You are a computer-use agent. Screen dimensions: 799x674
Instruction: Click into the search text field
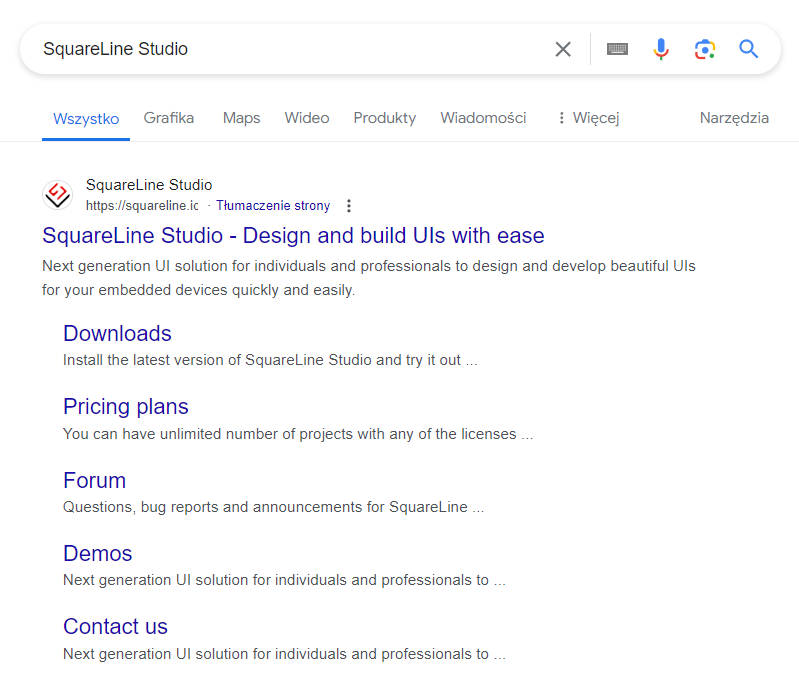[x=290, y=49]
